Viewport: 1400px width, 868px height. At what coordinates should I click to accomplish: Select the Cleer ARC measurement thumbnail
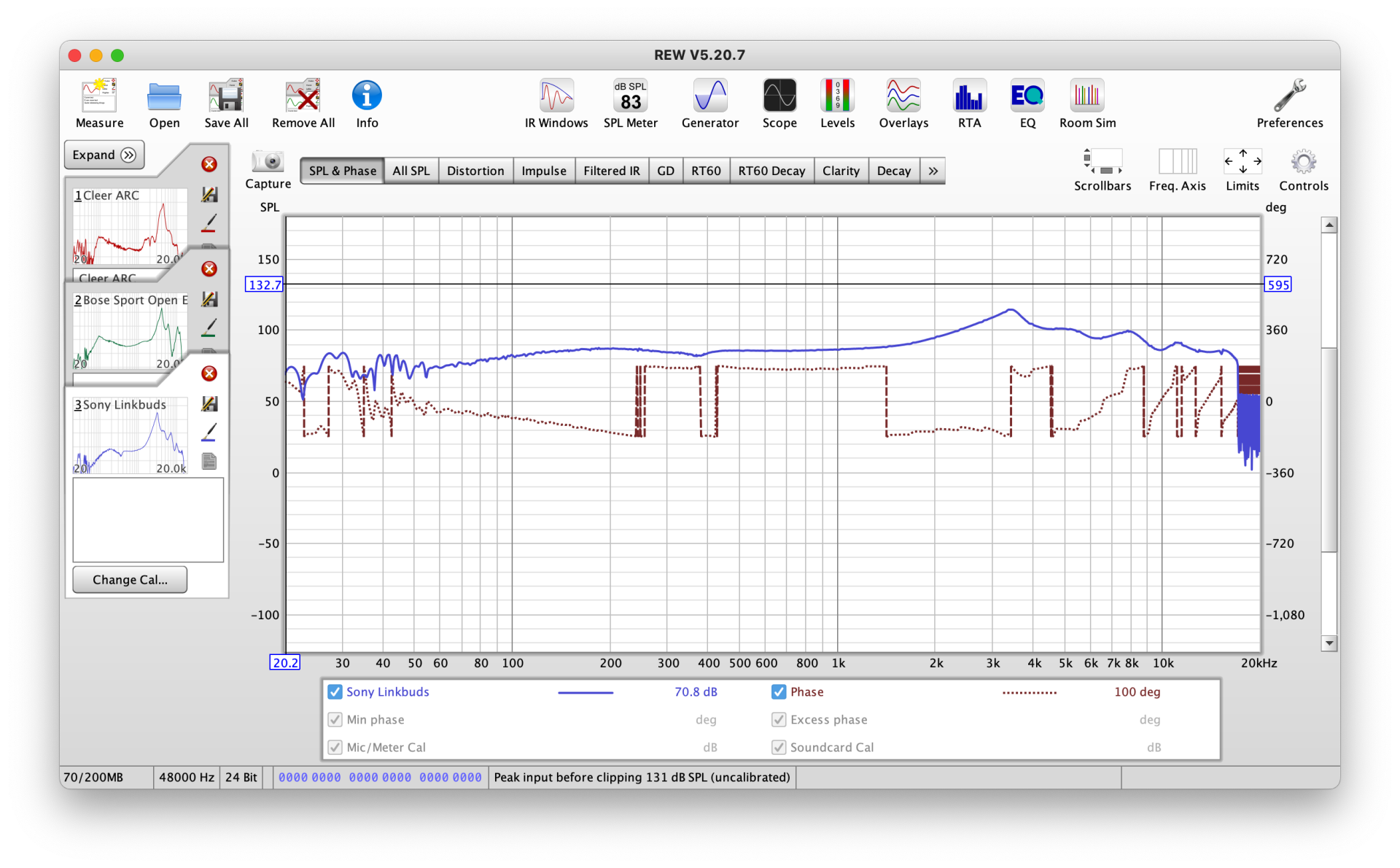(x=130, y=226)
